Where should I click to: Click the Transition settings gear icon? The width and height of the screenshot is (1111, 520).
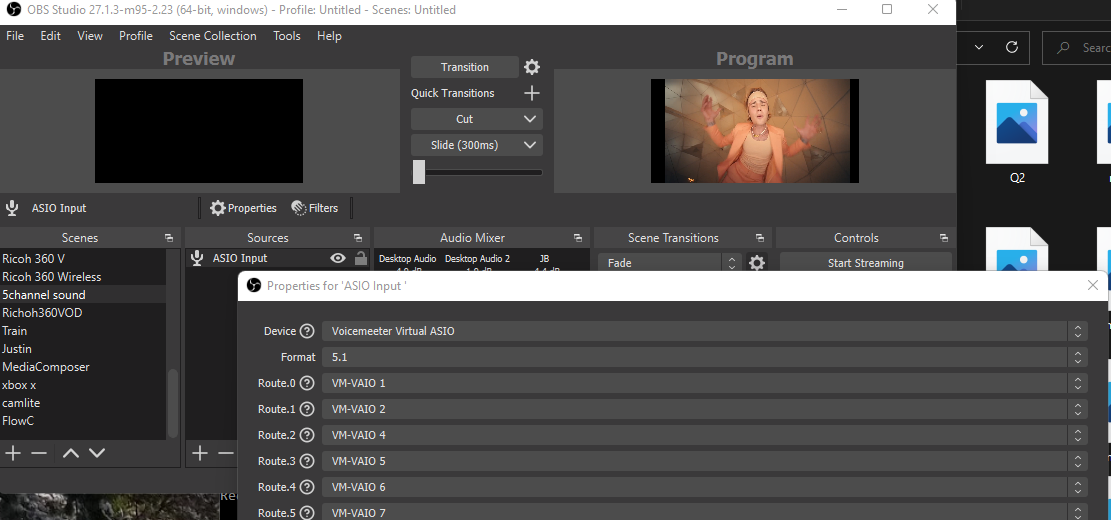point(532,67)
